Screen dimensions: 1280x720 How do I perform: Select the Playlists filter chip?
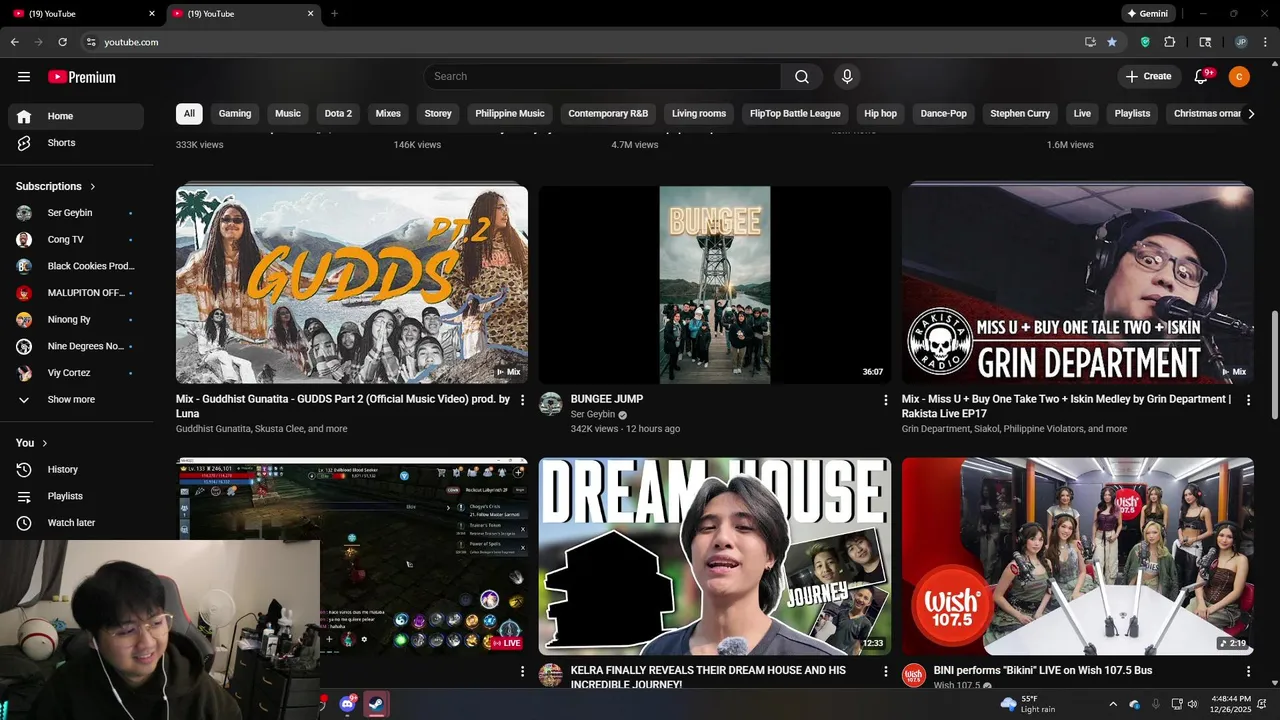coord(1132,114)
